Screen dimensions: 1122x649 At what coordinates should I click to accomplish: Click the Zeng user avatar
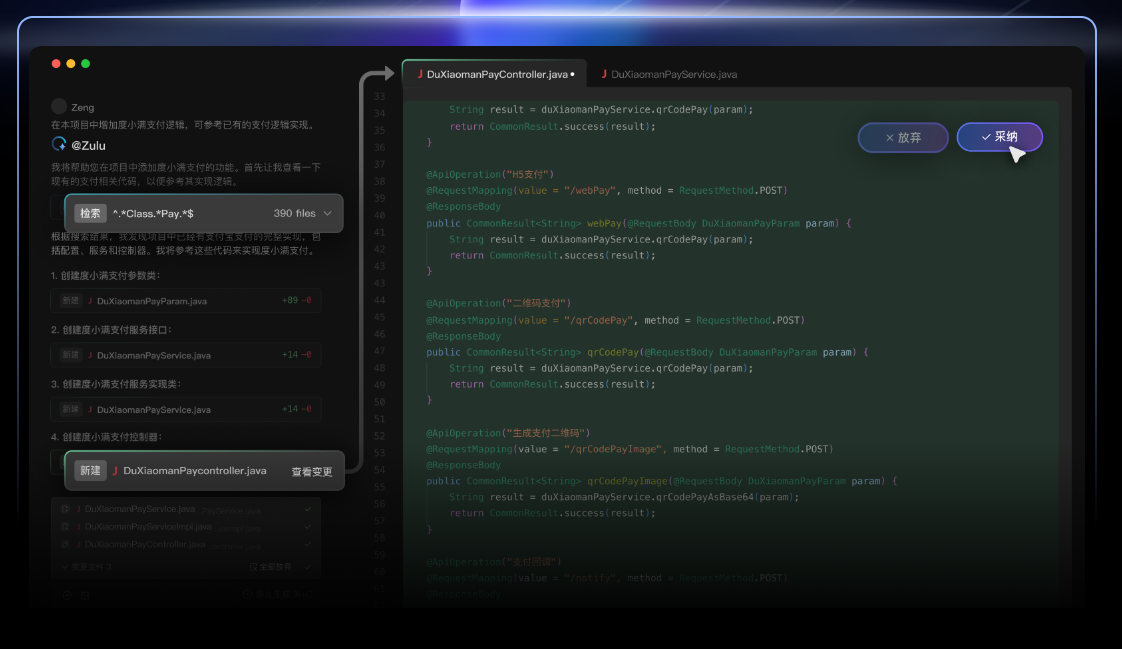(59, 106)
